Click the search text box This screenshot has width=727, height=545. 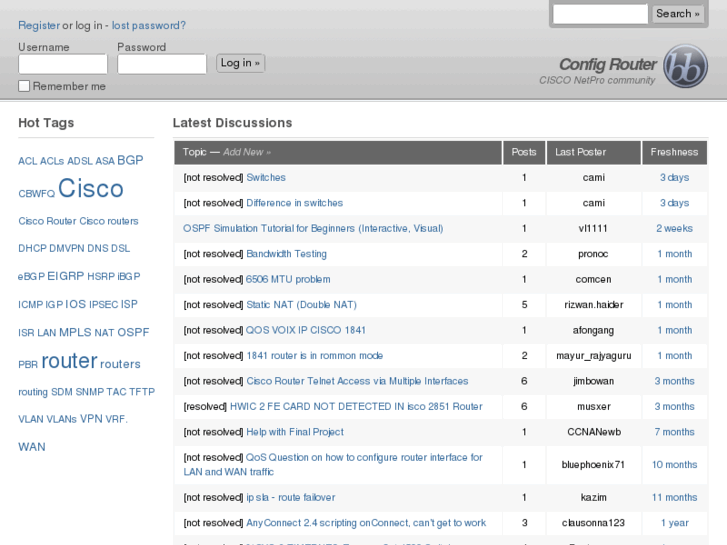pyautogui.click(x=600, y=14)
